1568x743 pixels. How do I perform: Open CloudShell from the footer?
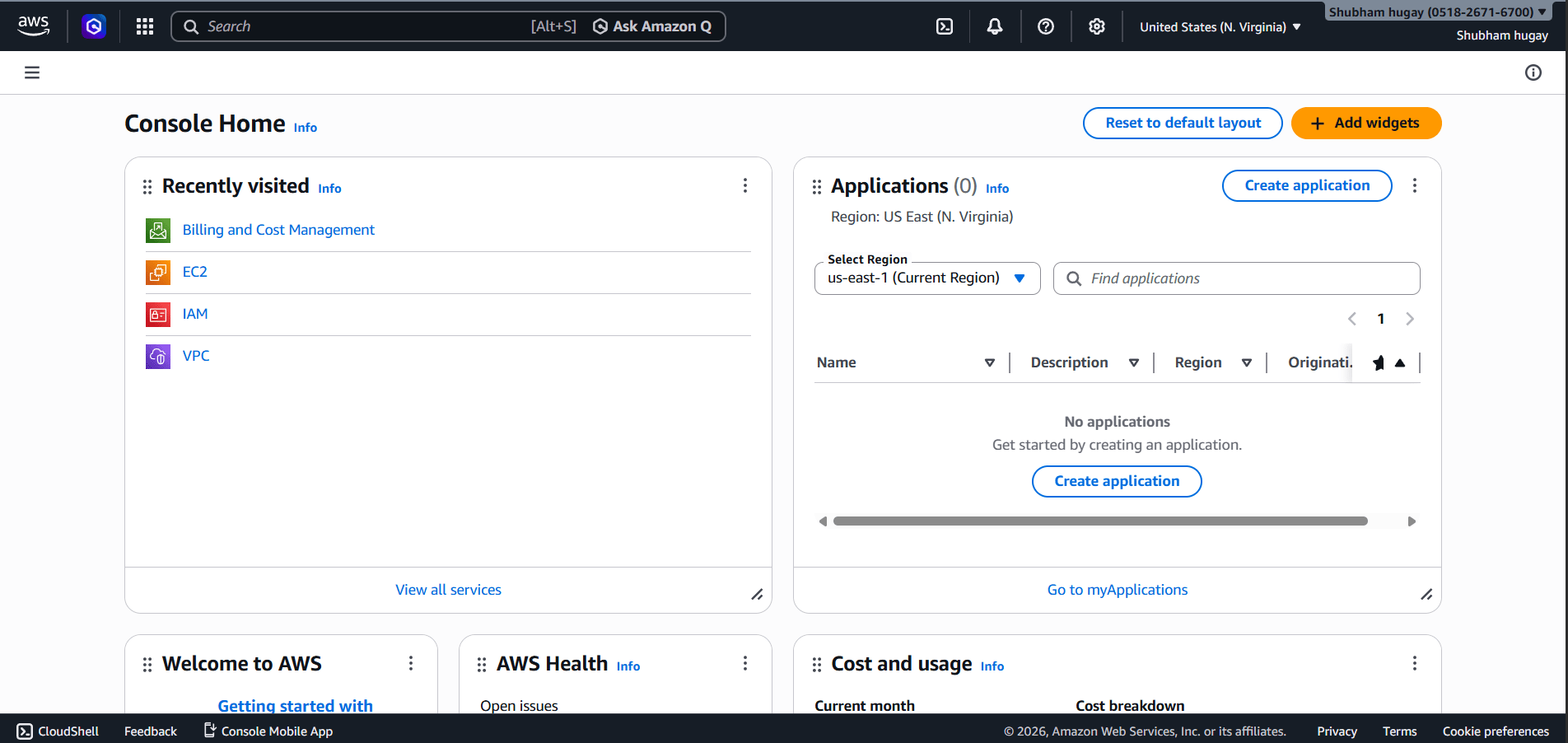(x=58, y=731)
